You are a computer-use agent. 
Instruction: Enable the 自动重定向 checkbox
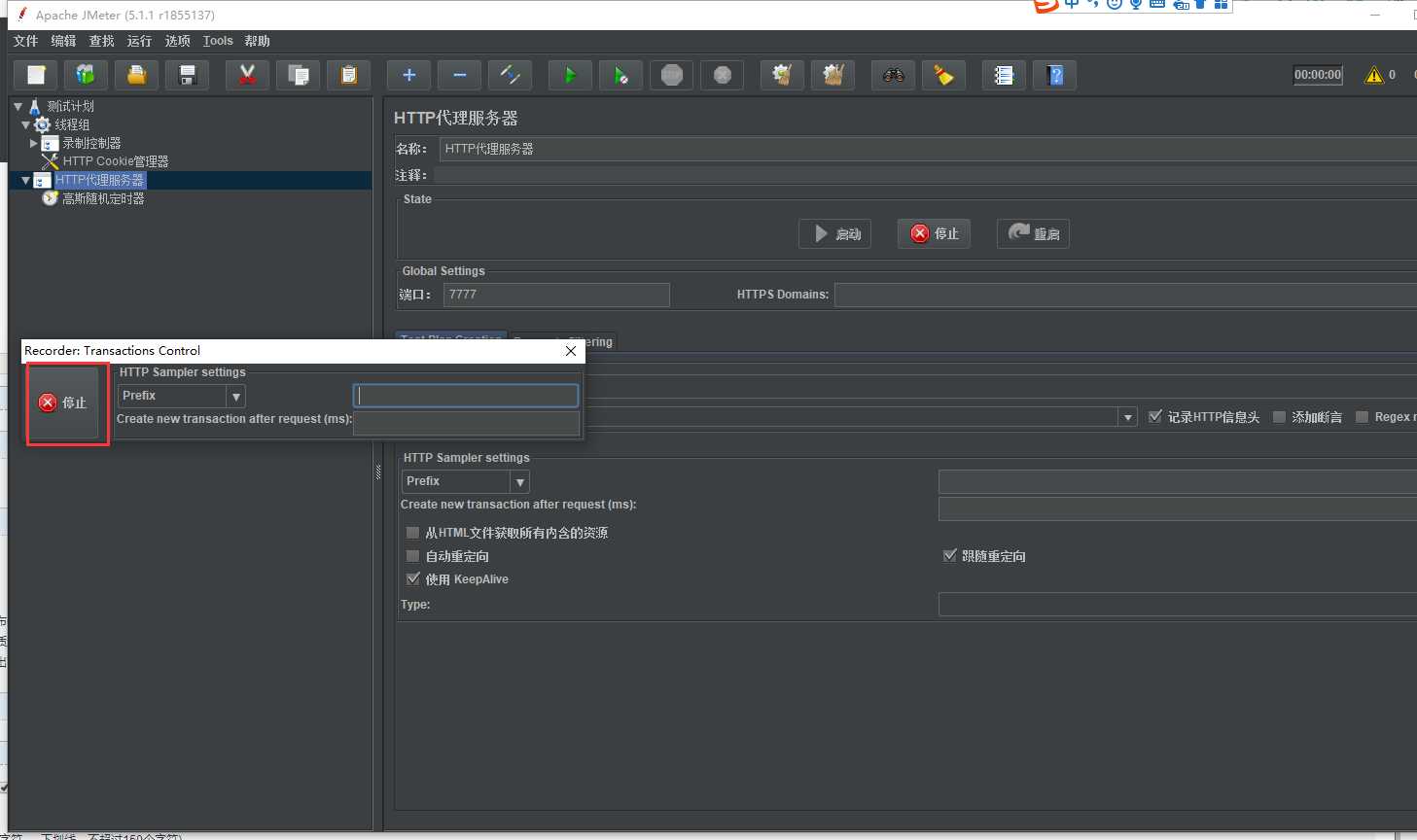point(413,556)
